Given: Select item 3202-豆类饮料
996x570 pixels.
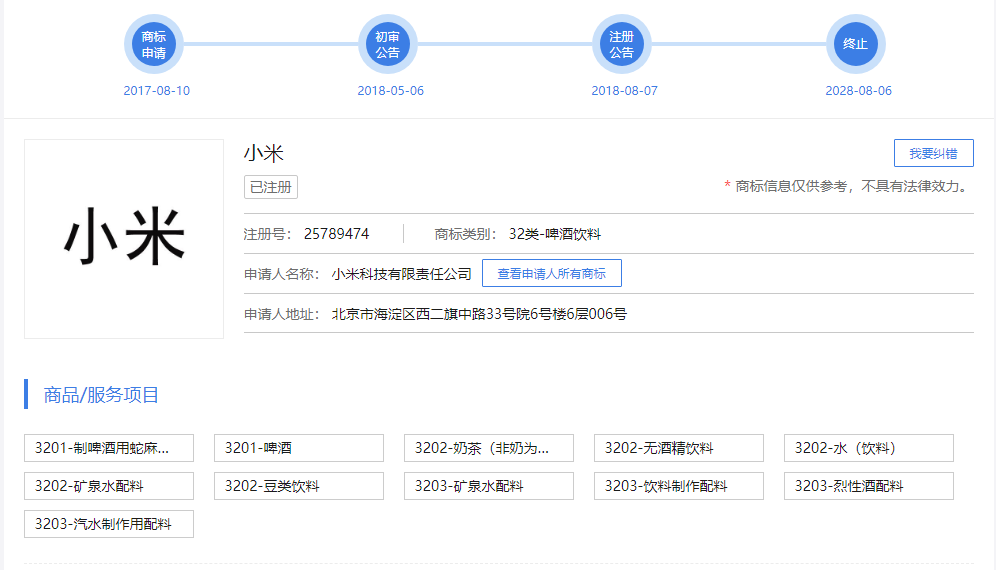Looking at the screenshot, I should tap(299, 486).
